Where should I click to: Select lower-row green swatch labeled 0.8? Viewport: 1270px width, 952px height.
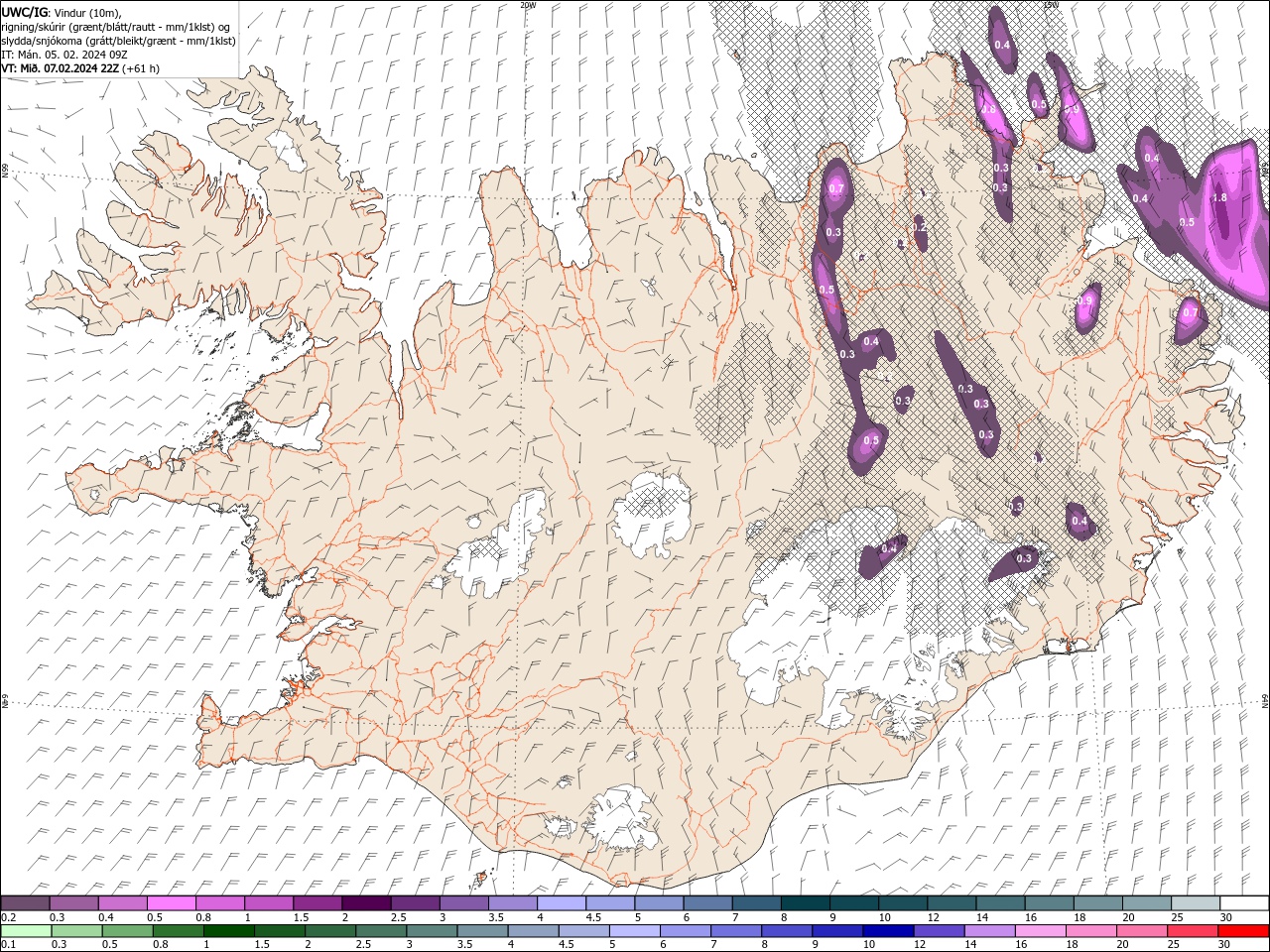point(178,931)
